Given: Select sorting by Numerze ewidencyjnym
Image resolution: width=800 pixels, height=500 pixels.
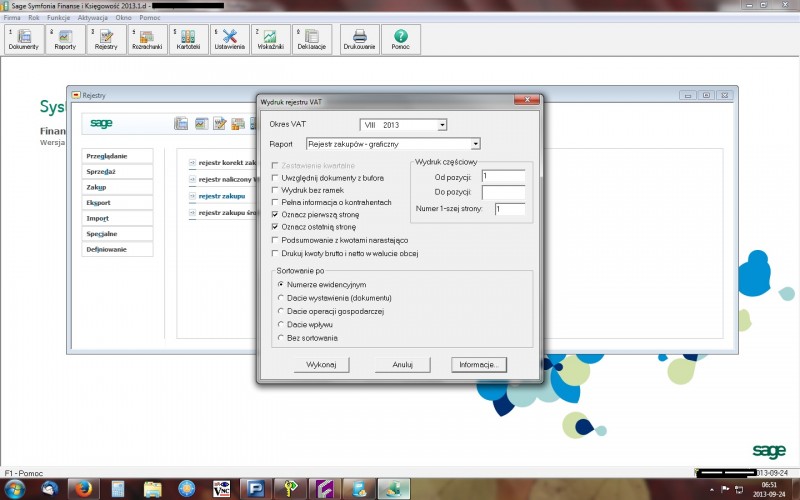Looking at the screenshot, I should point(281,285).
